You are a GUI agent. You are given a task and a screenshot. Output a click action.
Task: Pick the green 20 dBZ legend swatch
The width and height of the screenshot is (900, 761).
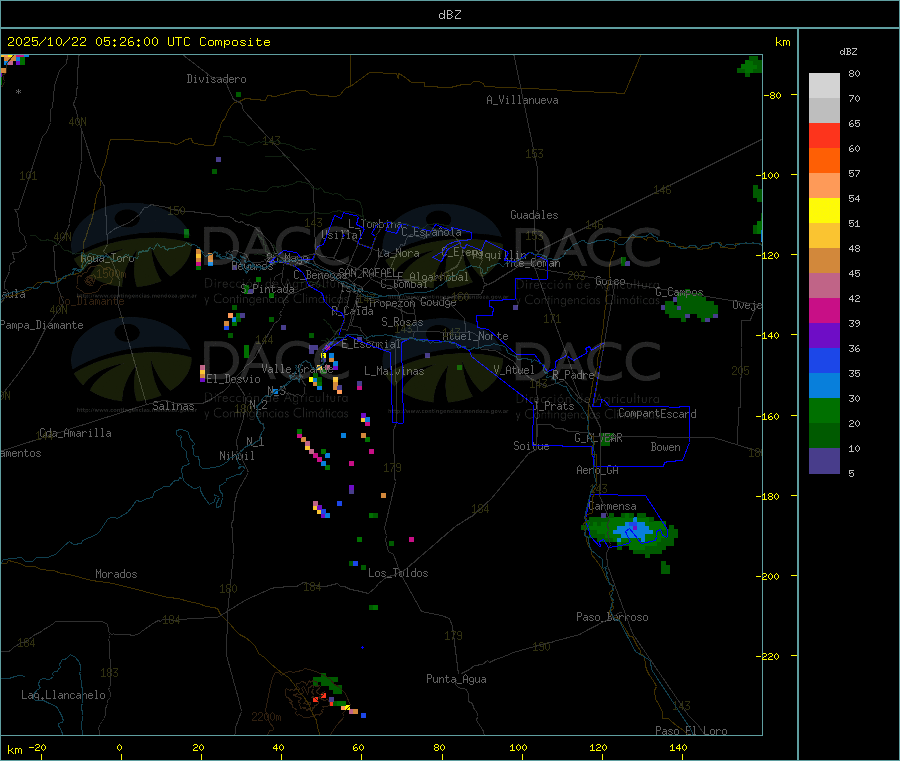point(824,410)
